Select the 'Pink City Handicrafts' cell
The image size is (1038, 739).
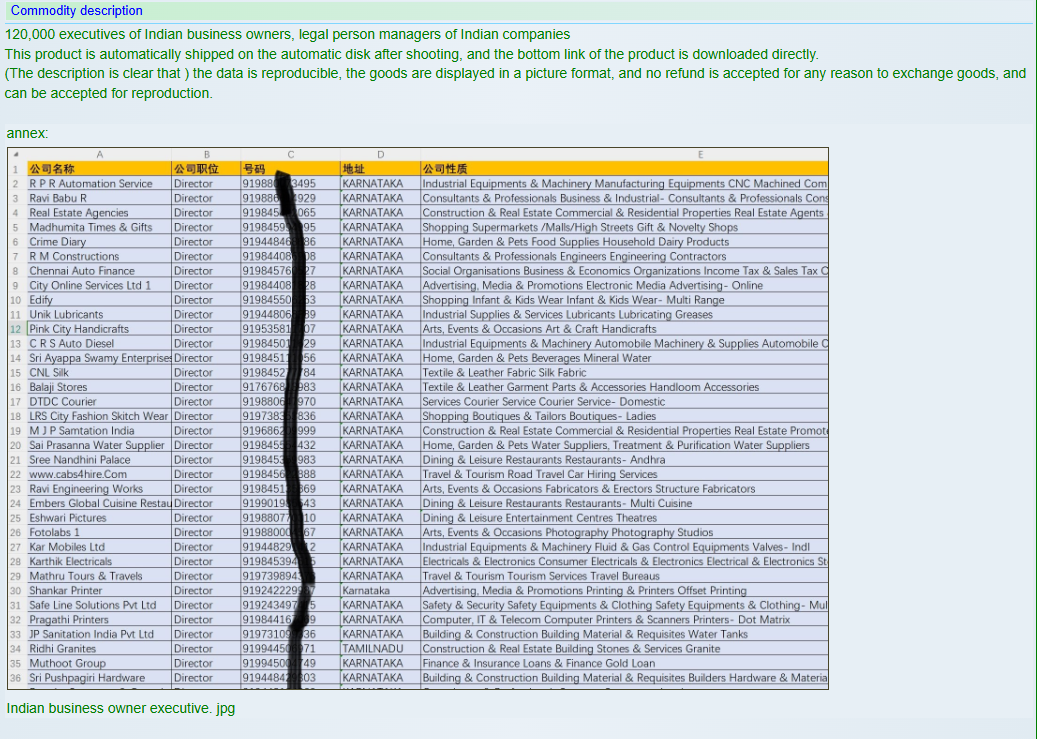click(x=80, y=329)
